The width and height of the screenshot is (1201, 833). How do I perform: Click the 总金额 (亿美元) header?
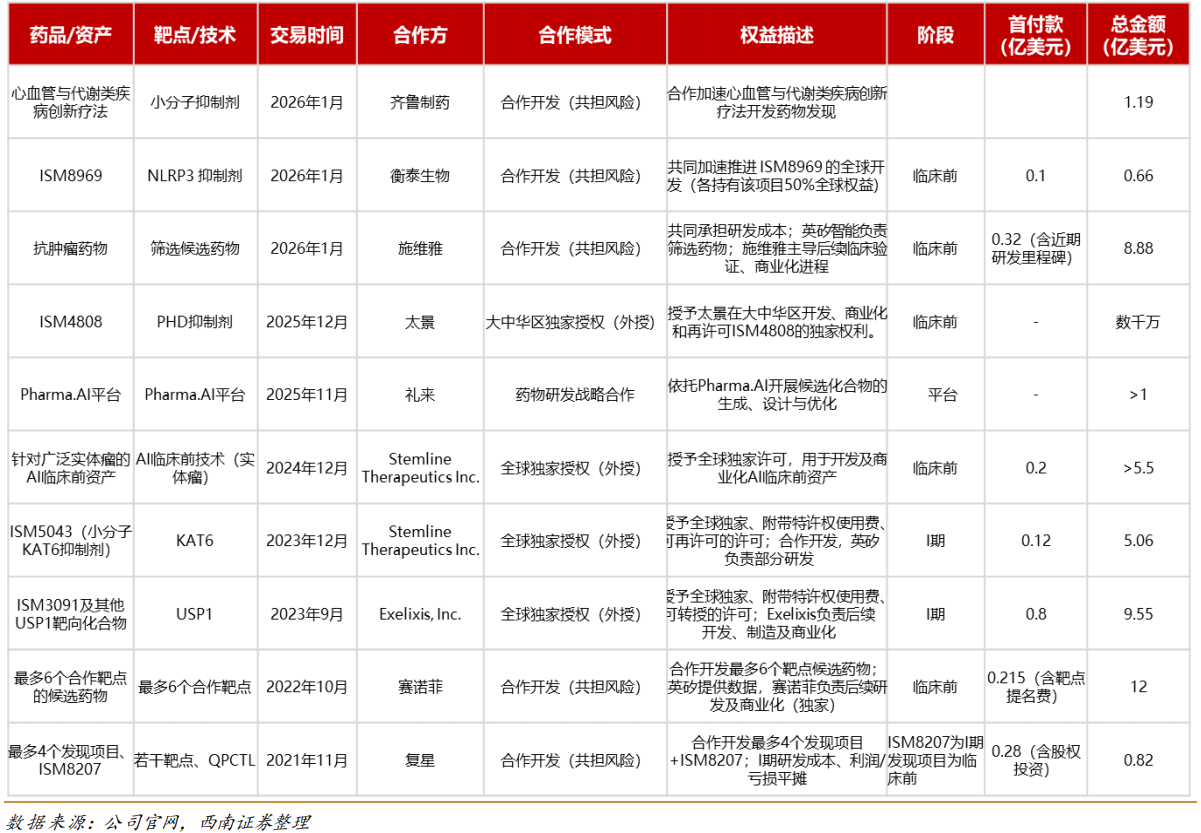1138,35
